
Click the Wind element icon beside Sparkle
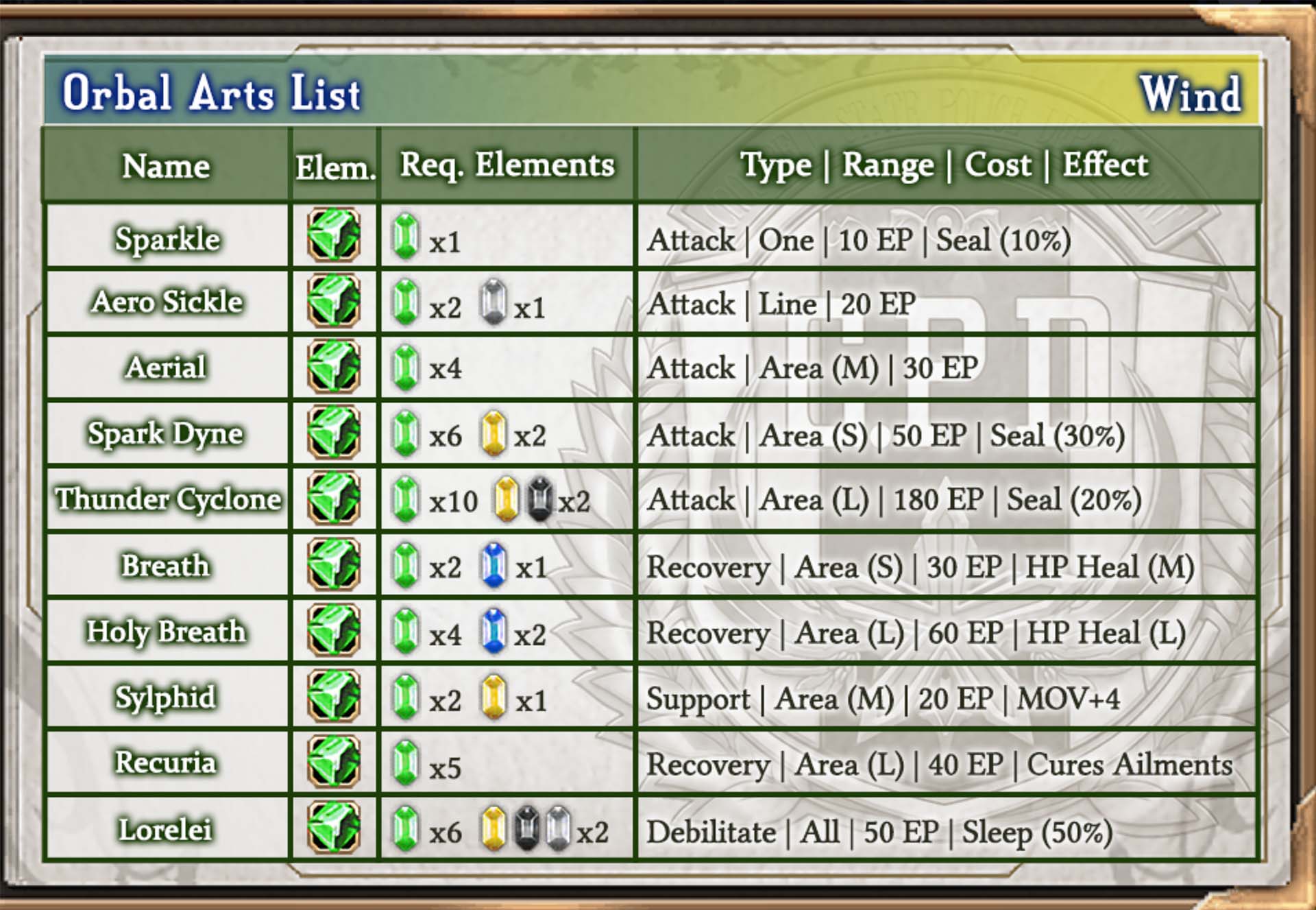(x=334, y=235)
